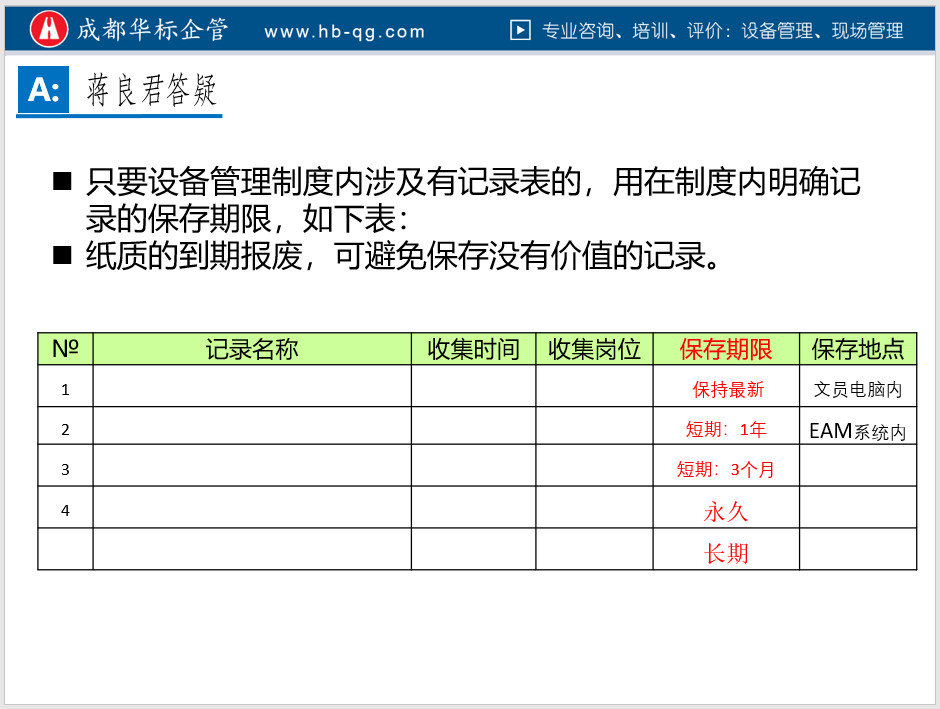Click the 短期:1年 retention cell
This screenshot has width=940, height=709.
click(x=726, y=430)
